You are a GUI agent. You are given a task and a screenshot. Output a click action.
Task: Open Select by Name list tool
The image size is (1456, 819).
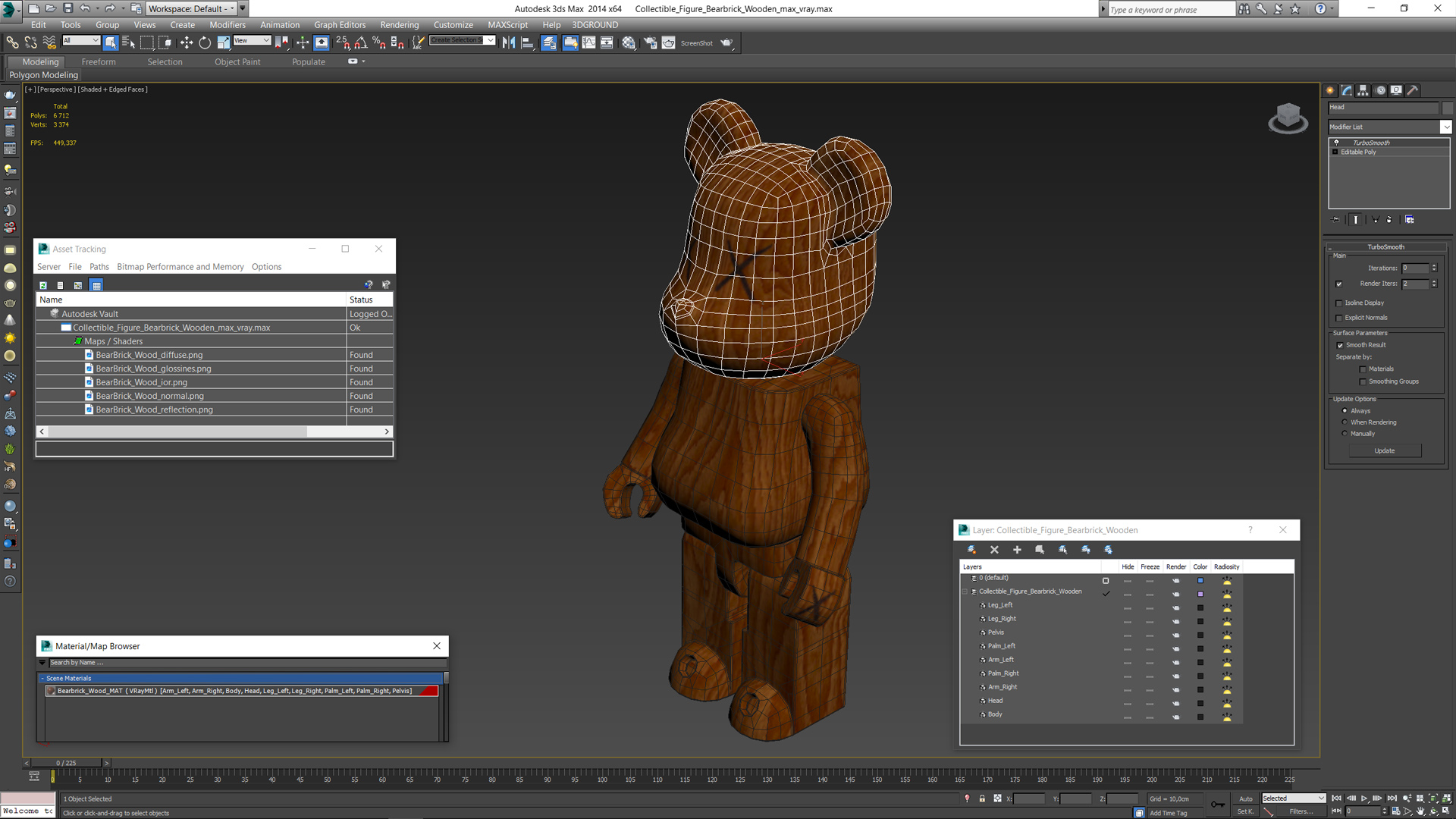tap(128, 42)
